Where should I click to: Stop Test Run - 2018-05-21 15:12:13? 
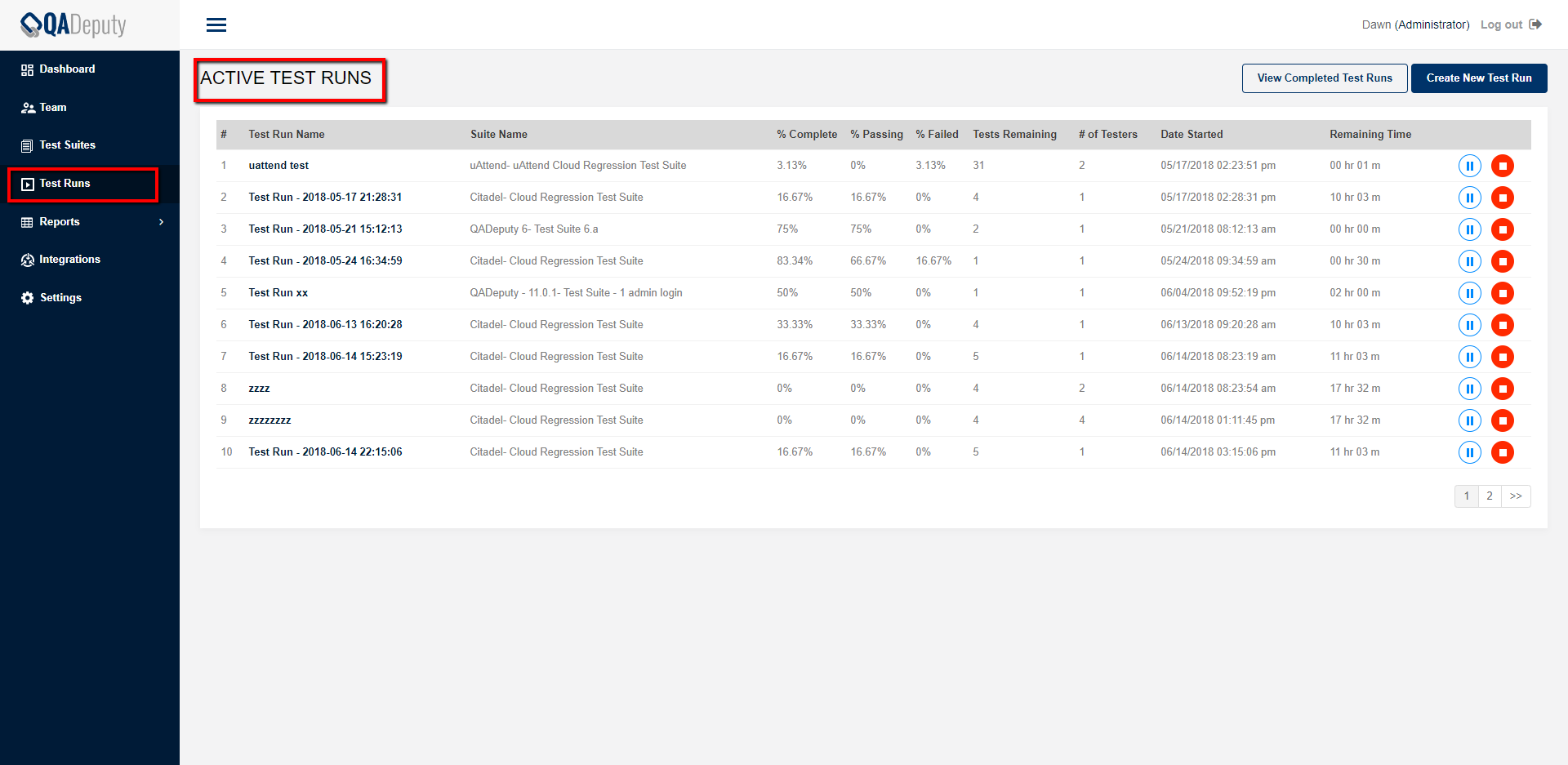click(1503, 229)
